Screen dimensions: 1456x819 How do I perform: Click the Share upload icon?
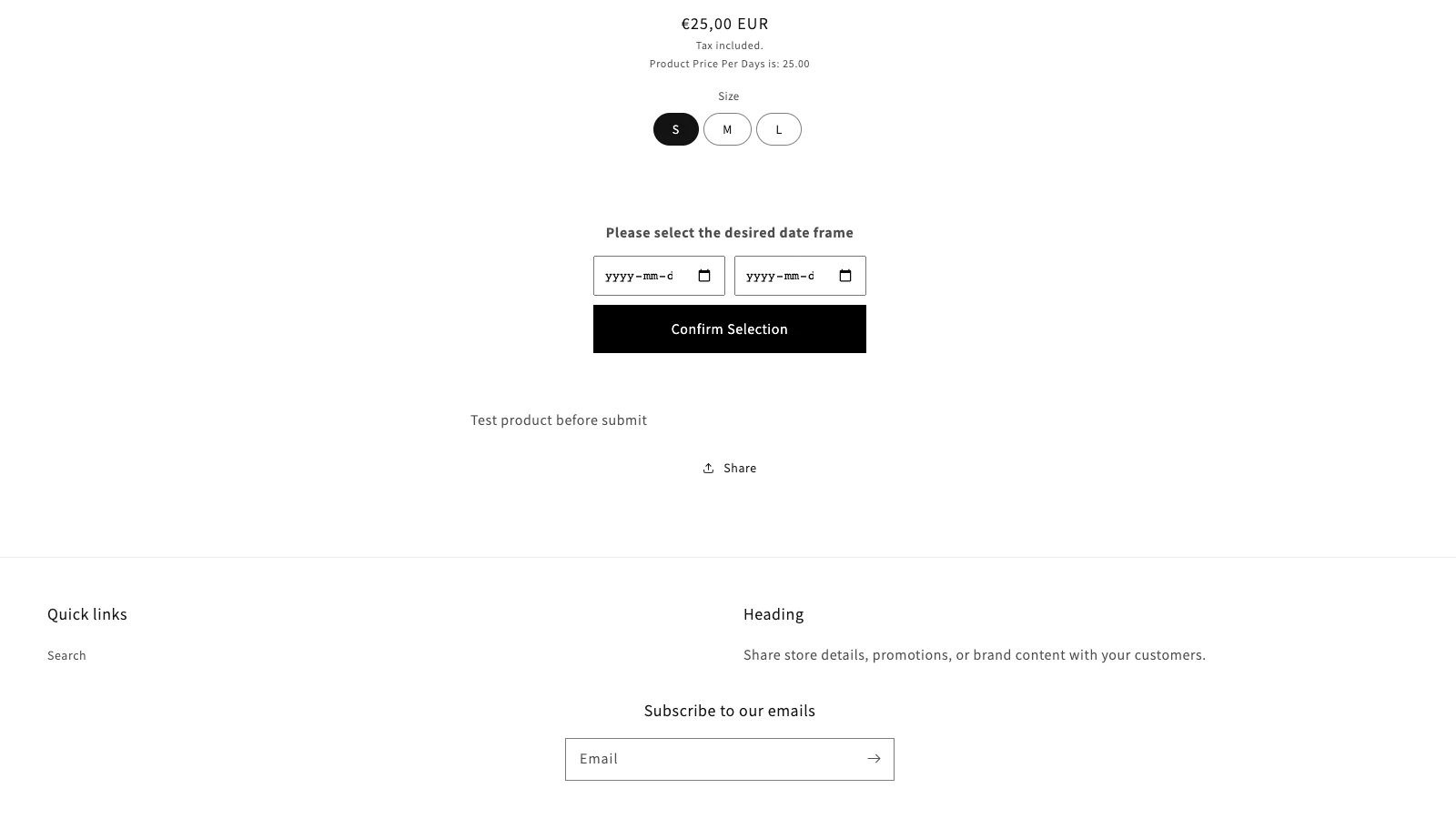pyautogui.click(x=708, y=468)
